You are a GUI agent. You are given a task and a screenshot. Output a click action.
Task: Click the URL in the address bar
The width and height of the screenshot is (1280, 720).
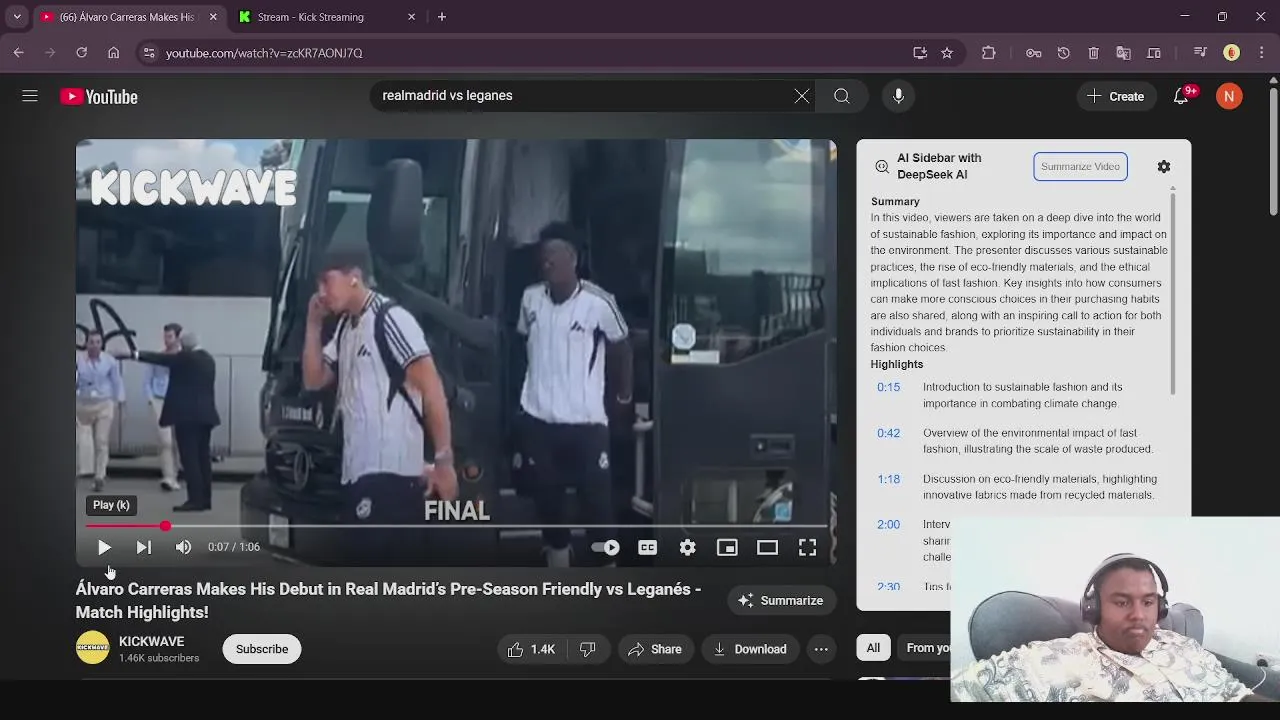click(x=264, y=53)
